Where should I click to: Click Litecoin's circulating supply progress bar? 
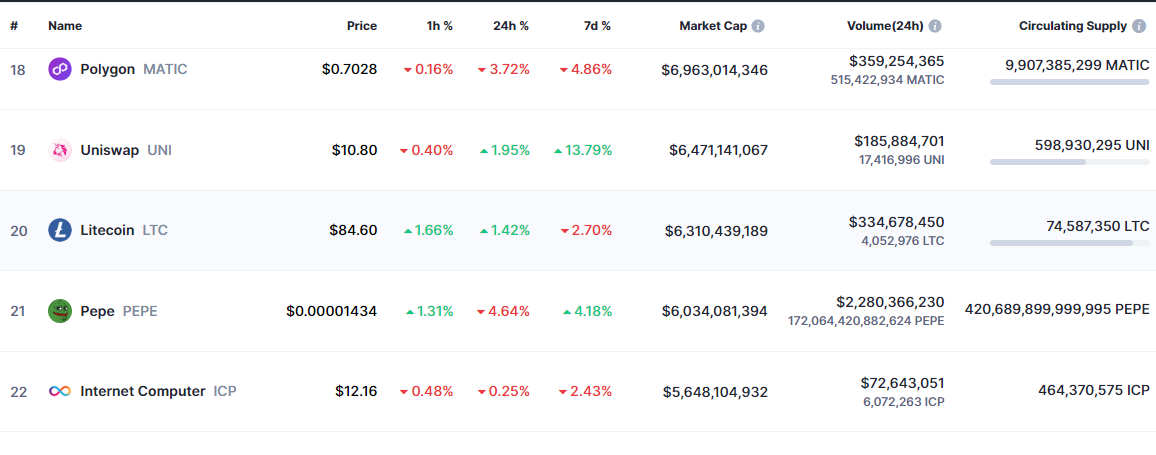pyautogui.click(x=1069, y=243)
